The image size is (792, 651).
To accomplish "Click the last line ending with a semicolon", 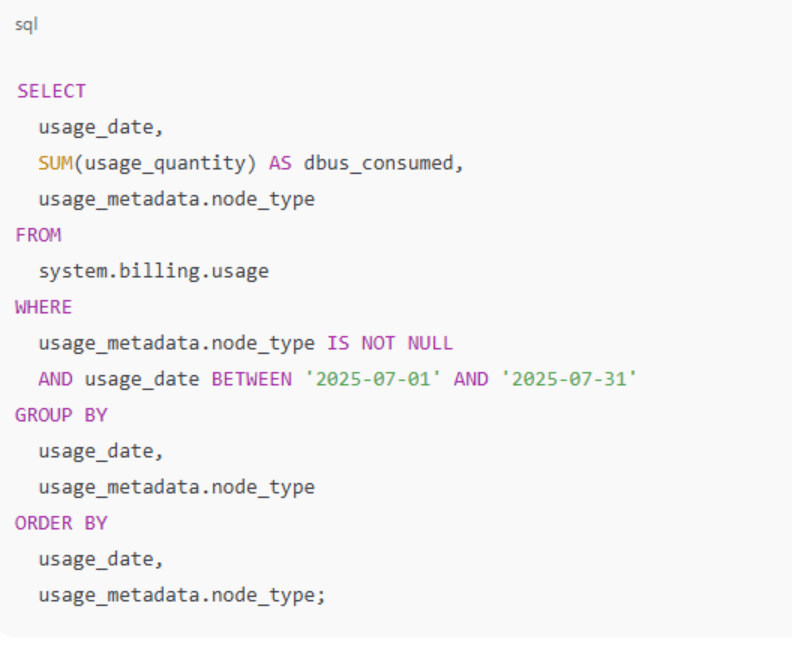I will click(182, 595).
